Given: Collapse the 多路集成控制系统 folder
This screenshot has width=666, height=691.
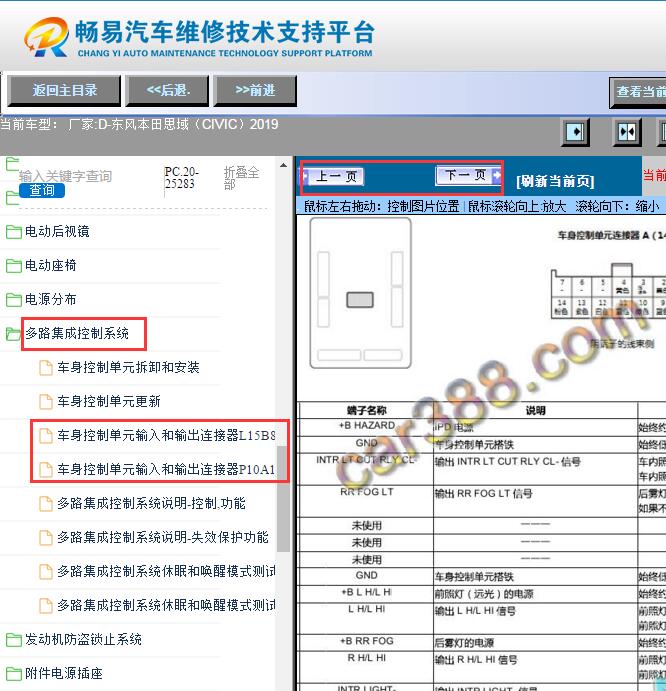Looking at the screenshot, I should point(77,333).
